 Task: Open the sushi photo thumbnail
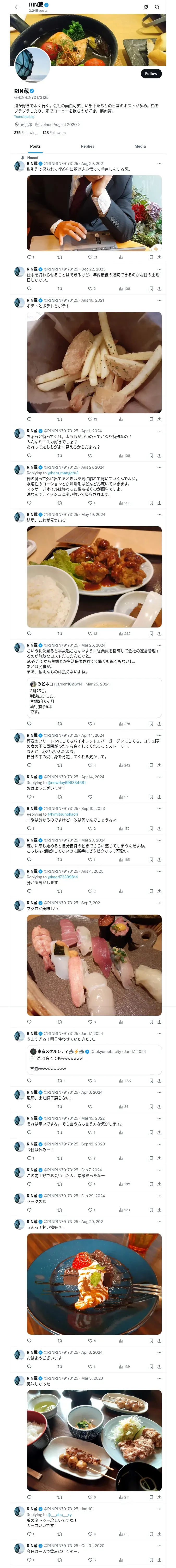[94, 965]
